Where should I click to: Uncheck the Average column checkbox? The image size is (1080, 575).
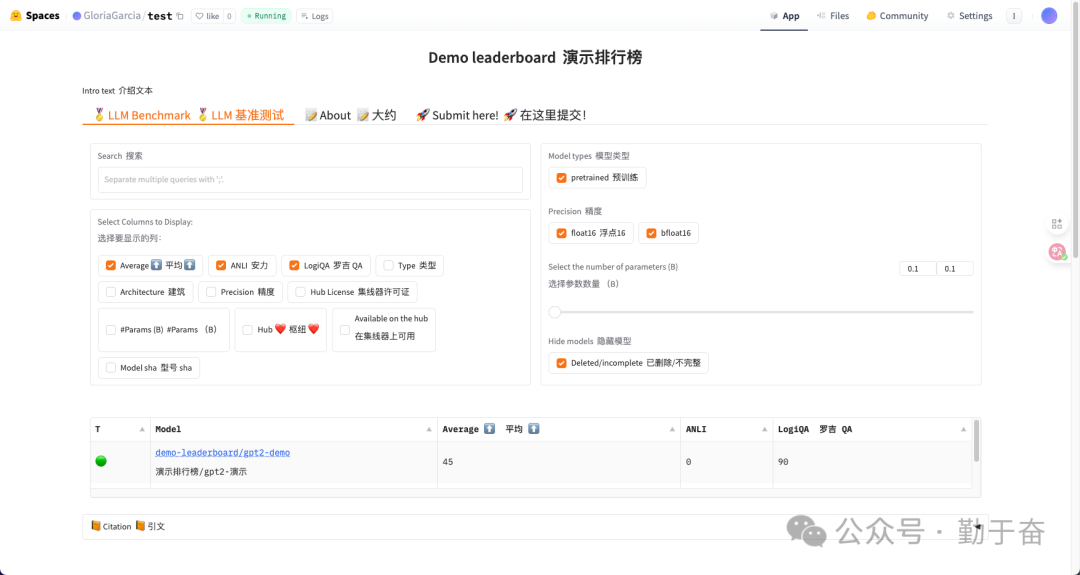111,265
